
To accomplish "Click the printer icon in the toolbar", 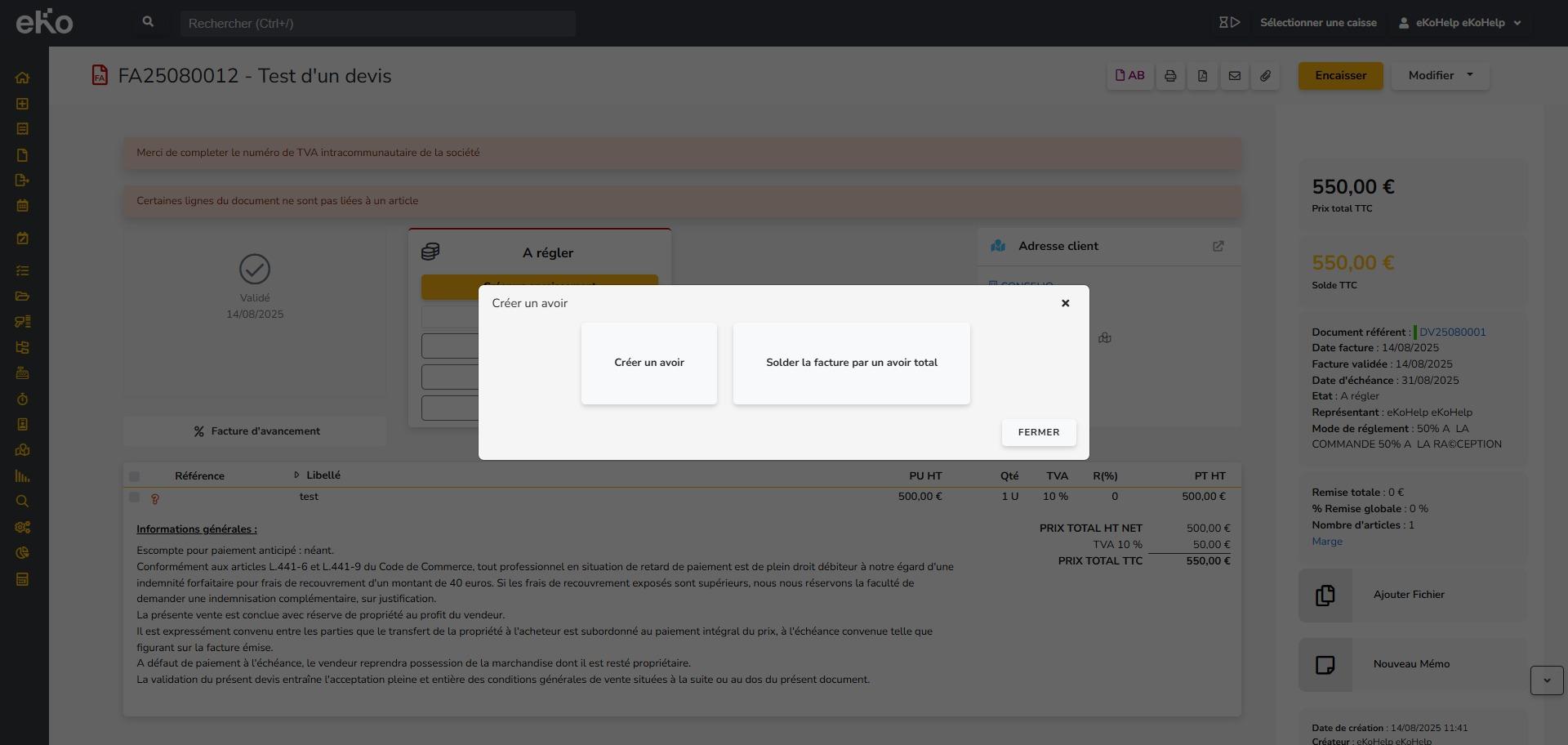I will [x=1170, y=76].
